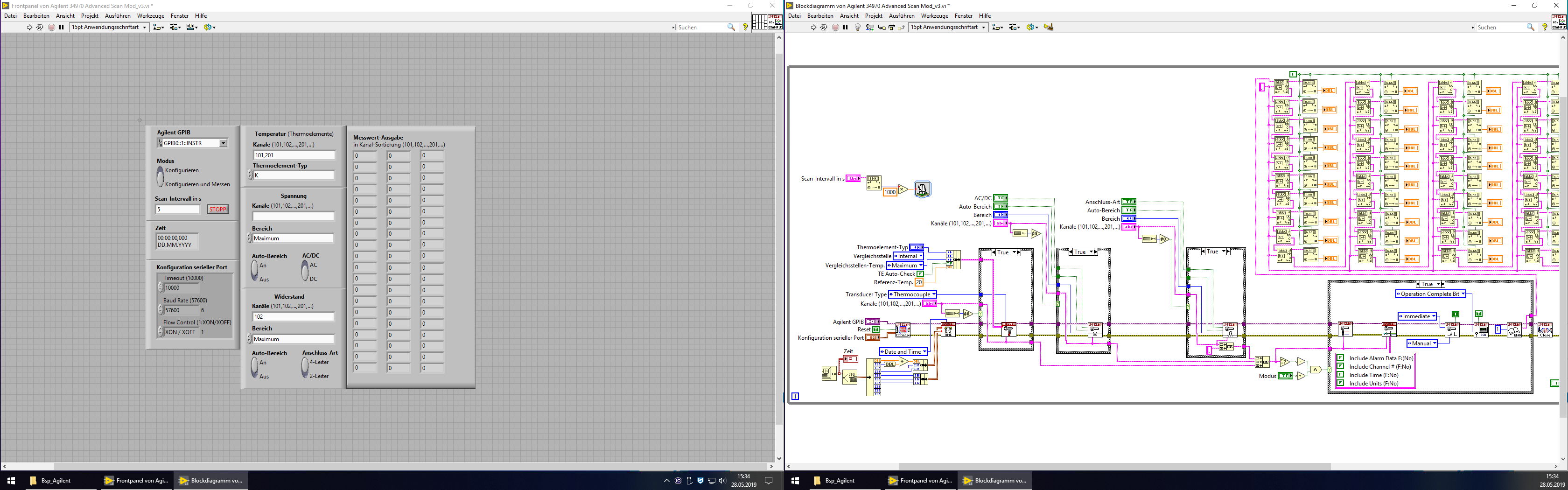Image resolution: width=1568 pixels, height=490 pixels.
Task: Click Abort Execution icon in Frontpanel toolbar
Action: tap(51, 28)
